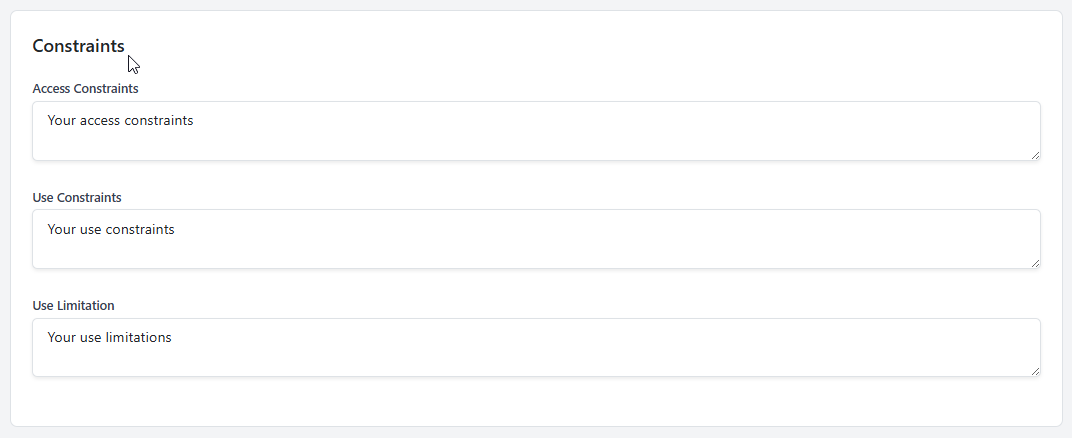This screenshot has height=438, width=1072.
Task: Click blank card area right of Use Constraints label
Action: pyautogui.click(x=600, y=197)
